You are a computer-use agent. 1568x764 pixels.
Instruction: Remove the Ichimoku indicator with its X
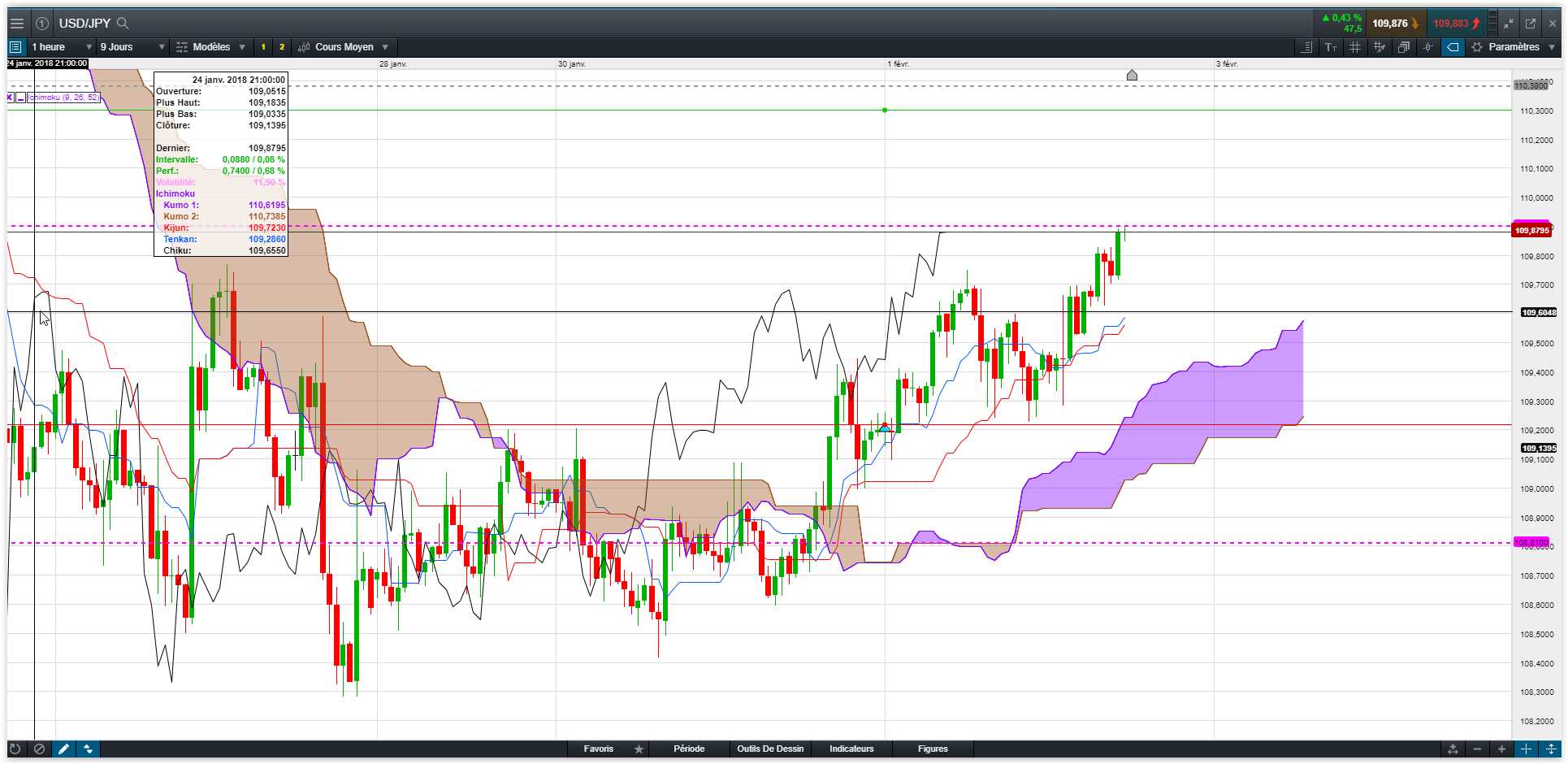10,98
